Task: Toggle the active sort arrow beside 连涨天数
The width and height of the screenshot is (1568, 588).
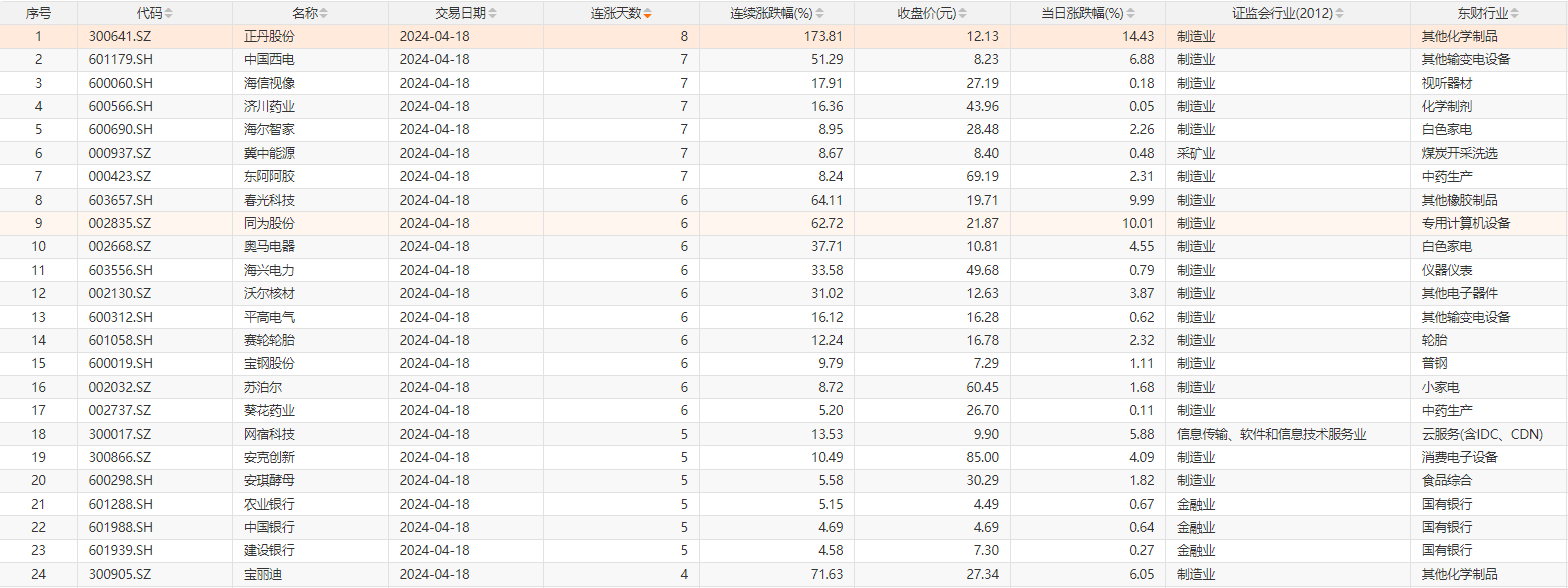Action: (648, 14)
